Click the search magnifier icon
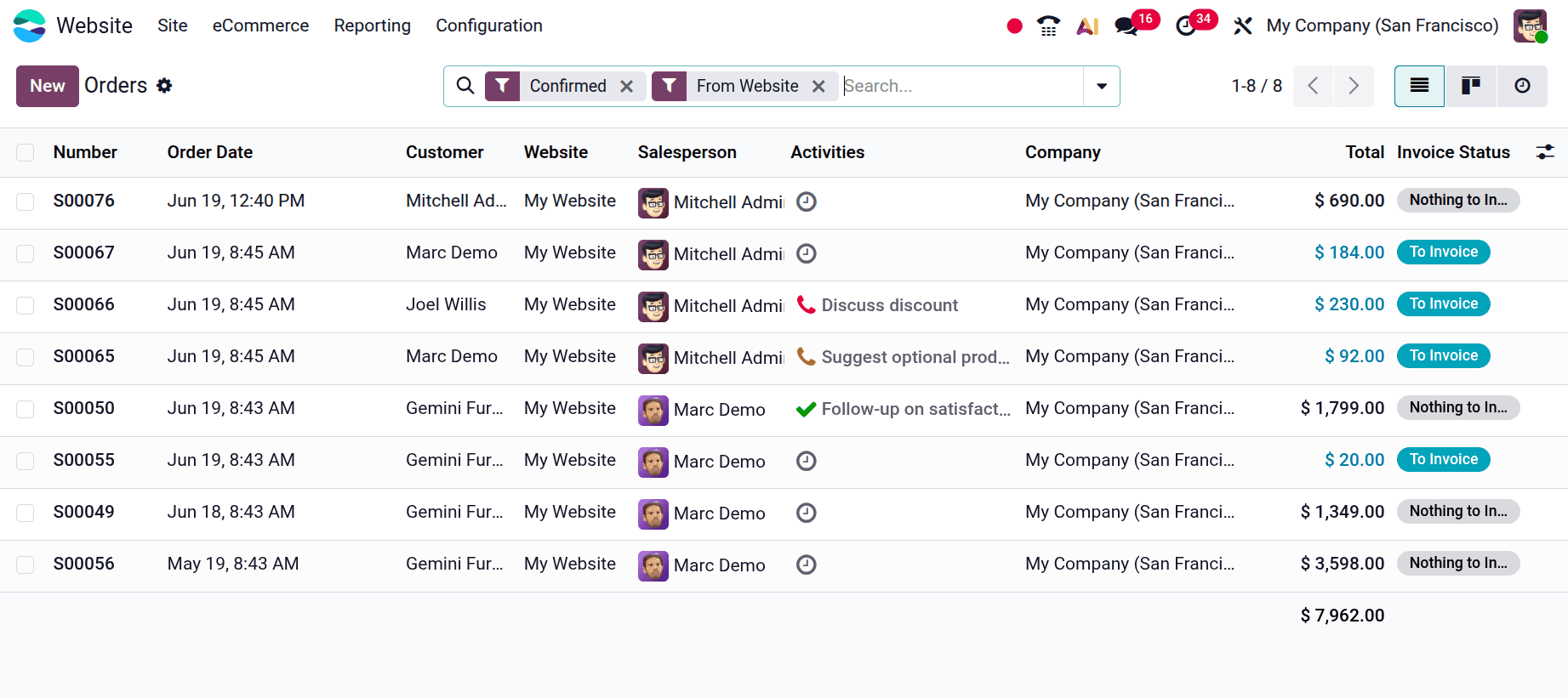The height and width of the screenshot is (698, 1568). click(x=465, y=86)
